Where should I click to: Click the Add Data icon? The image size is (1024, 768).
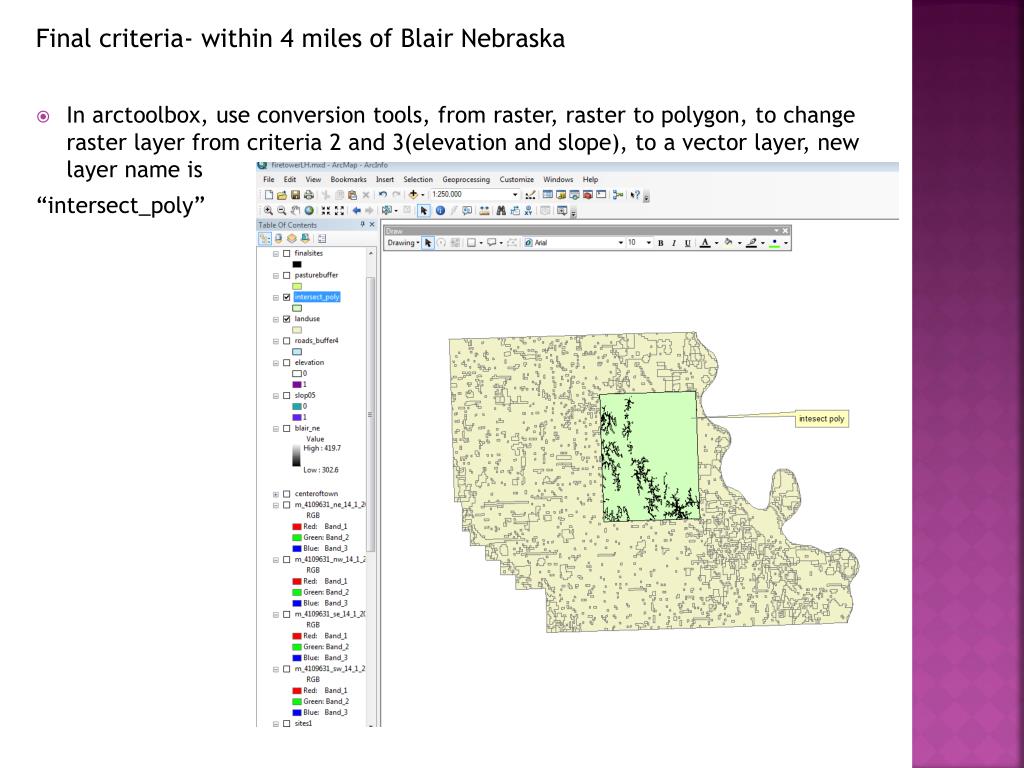[x=413, y=195]
